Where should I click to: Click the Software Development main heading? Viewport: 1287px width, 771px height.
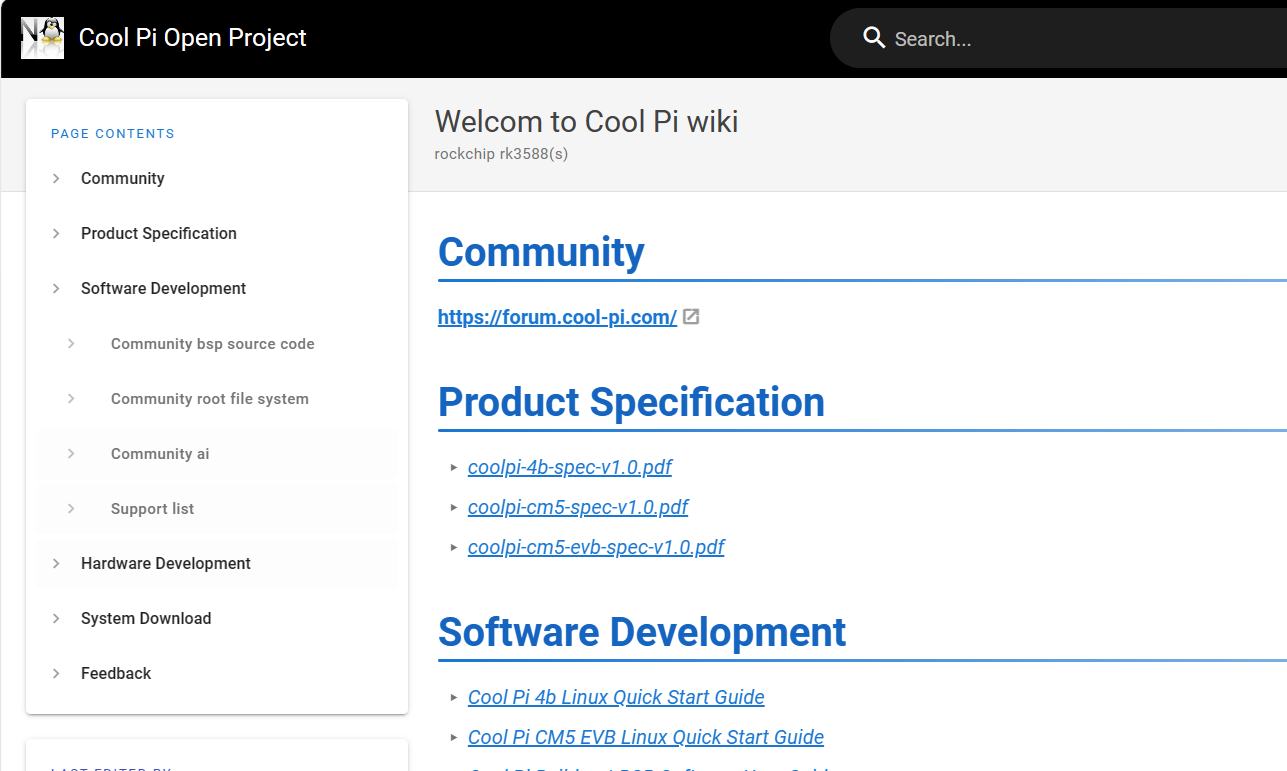(642, 632)
